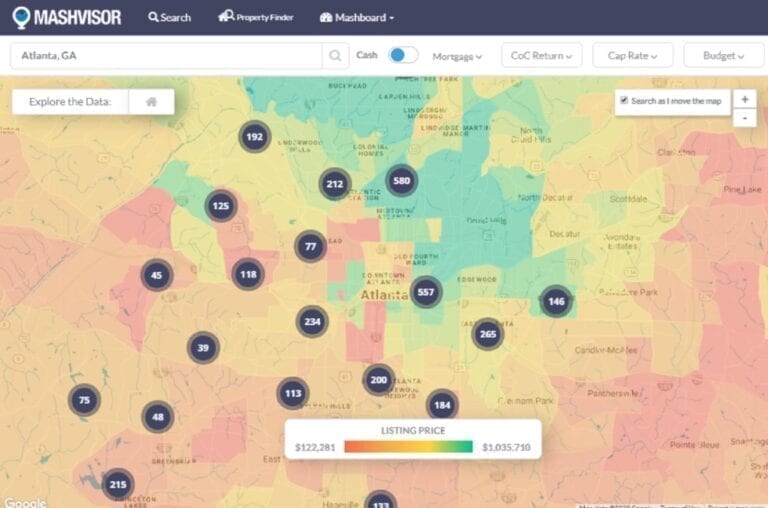Screen dimensions: 768x508
Task: Click the 215 cluster marker
Action: (x=117, y=485)
